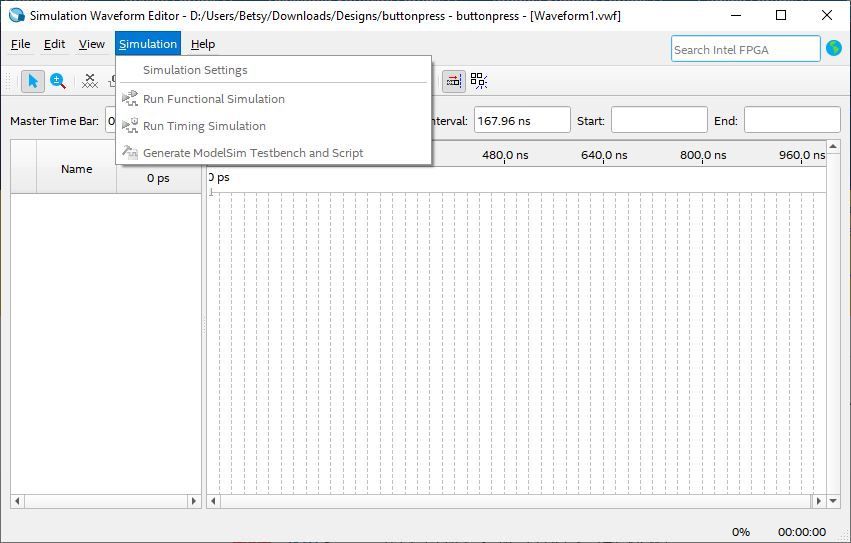
Task: Toggle the Snap to Transition icon
Action: [453, 81]
